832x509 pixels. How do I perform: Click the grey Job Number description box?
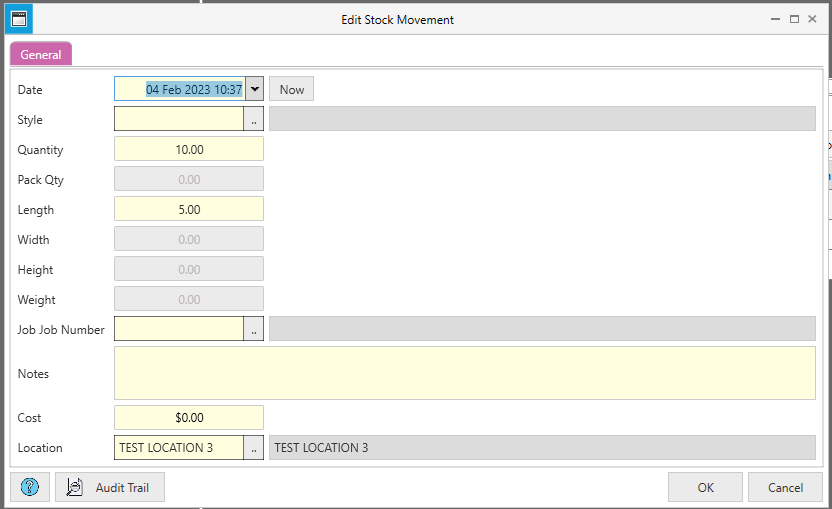click(542, 329)
